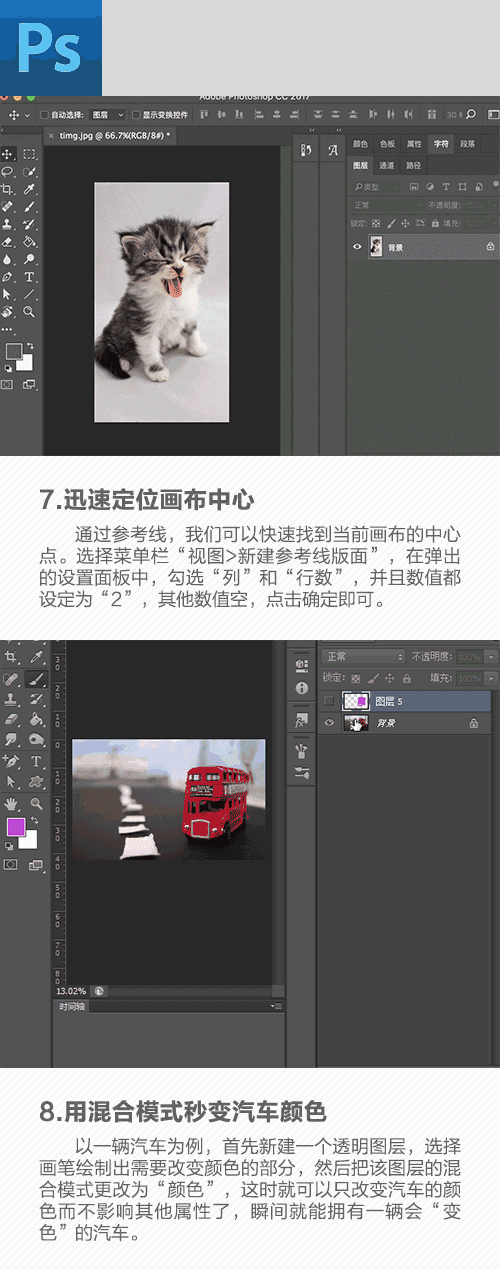Open 不透明度 opacity dropdown in cat screenshot
The width and height of the screenshot is (500, 1270).
point(496,205)
